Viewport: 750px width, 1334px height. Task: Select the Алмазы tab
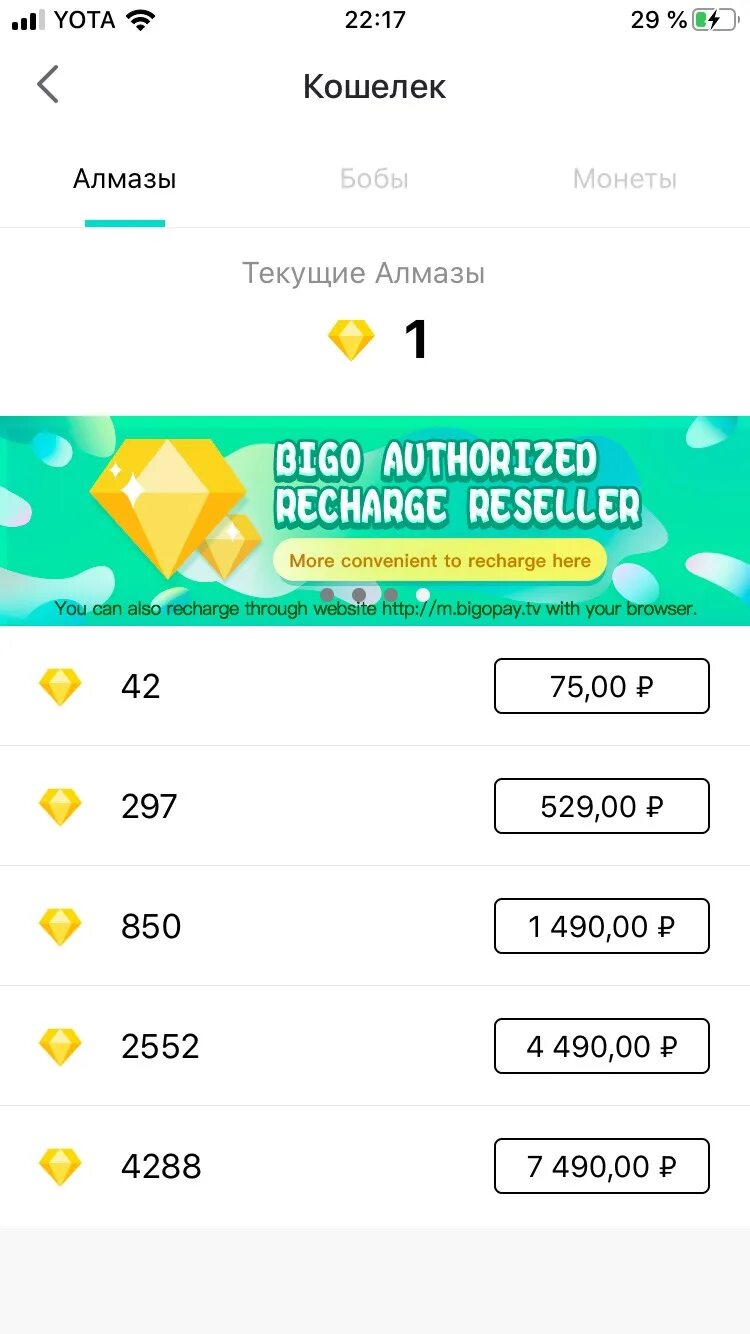click(125, 179)
